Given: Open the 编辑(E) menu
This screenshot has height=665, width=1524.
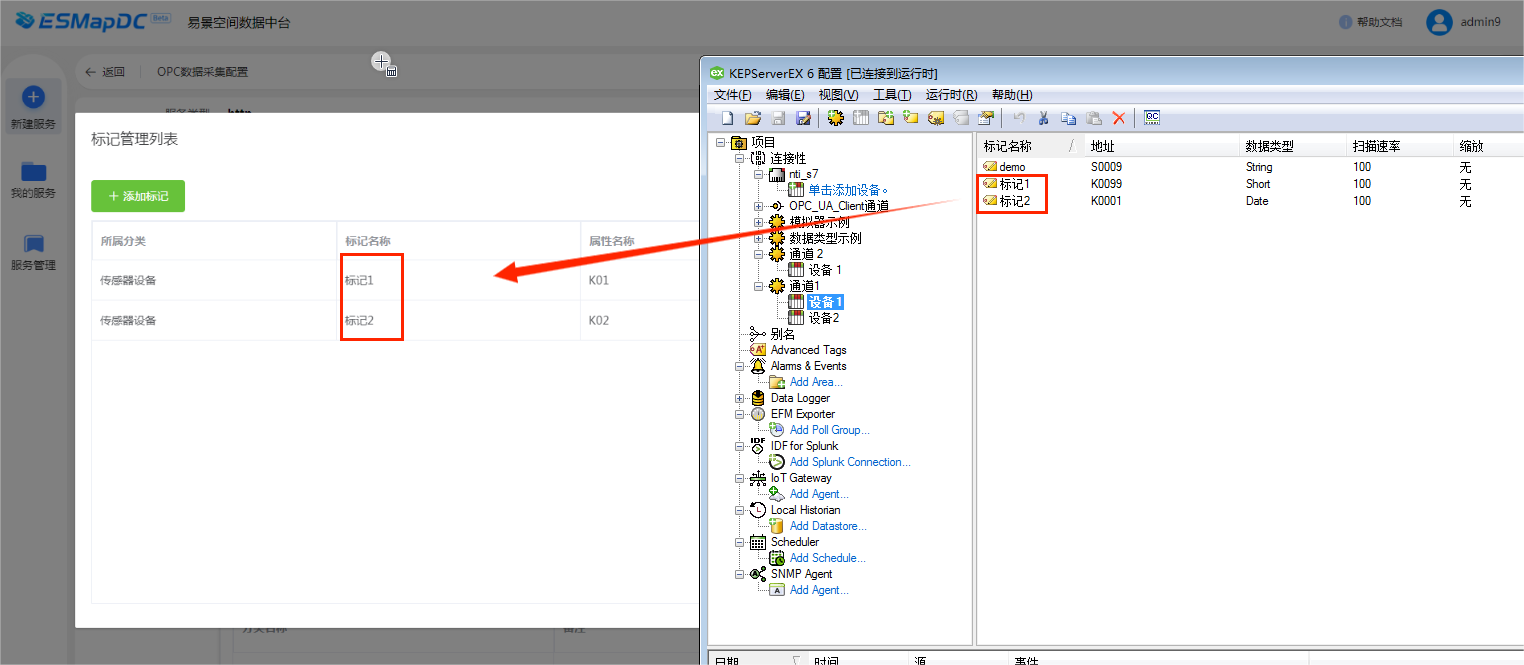Looking at the screenshot, I should 785,95.
